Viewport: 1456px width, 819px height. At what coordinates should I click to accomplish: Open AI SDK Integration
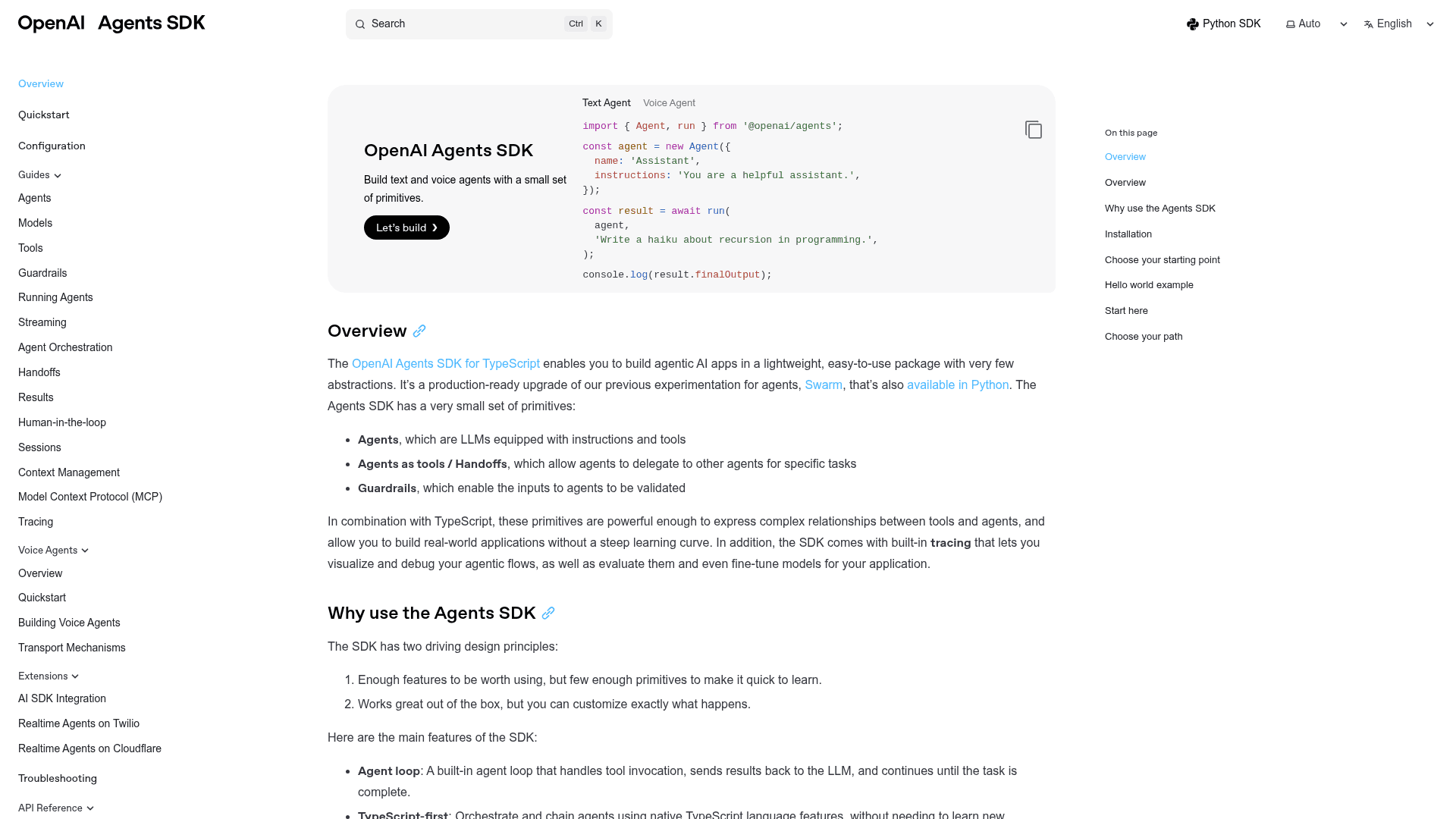(x=62, y=699)
